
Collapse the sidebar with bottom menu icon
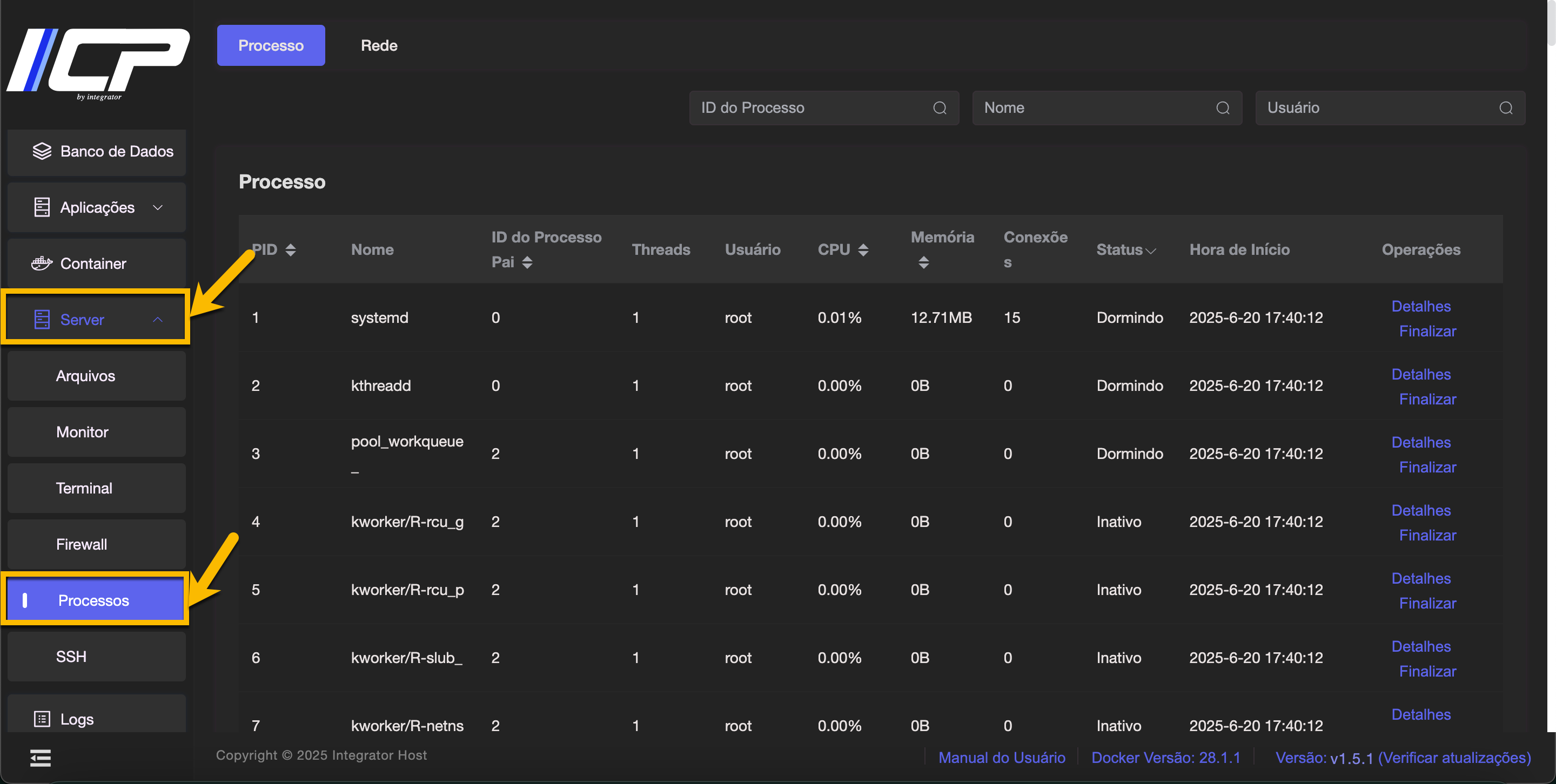(x=41, y=758)
